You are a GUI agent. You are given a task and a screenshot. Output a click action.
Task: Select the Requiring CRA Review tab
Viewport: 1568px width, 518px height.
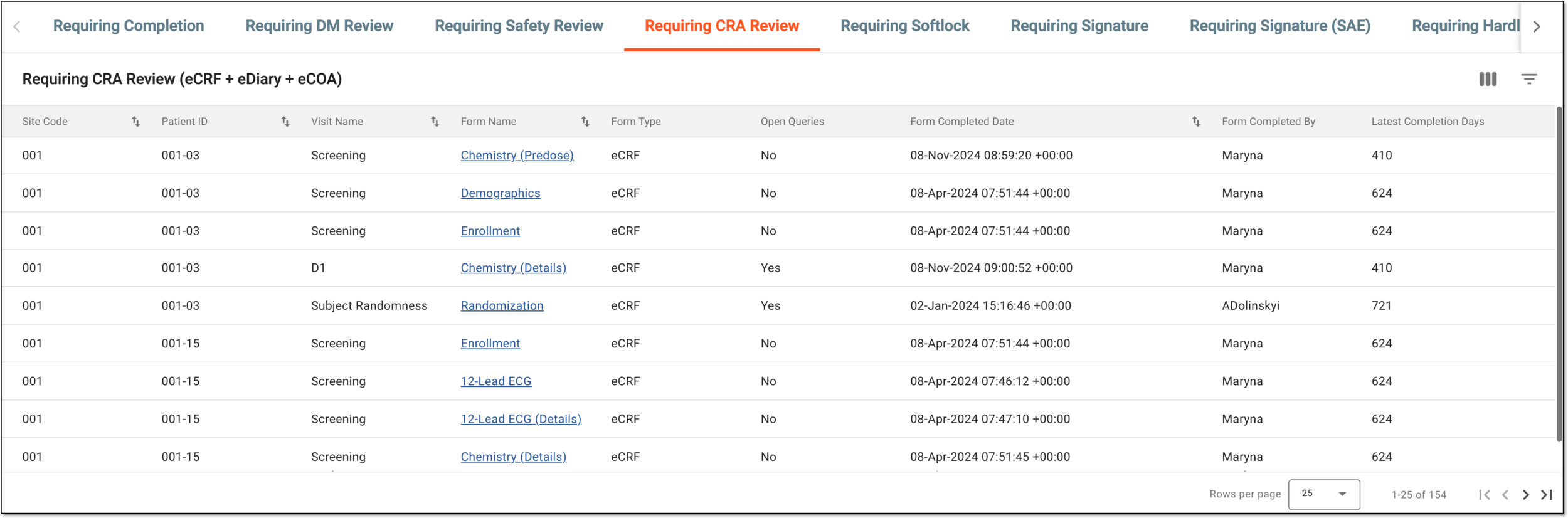click(x=722, y=26)
